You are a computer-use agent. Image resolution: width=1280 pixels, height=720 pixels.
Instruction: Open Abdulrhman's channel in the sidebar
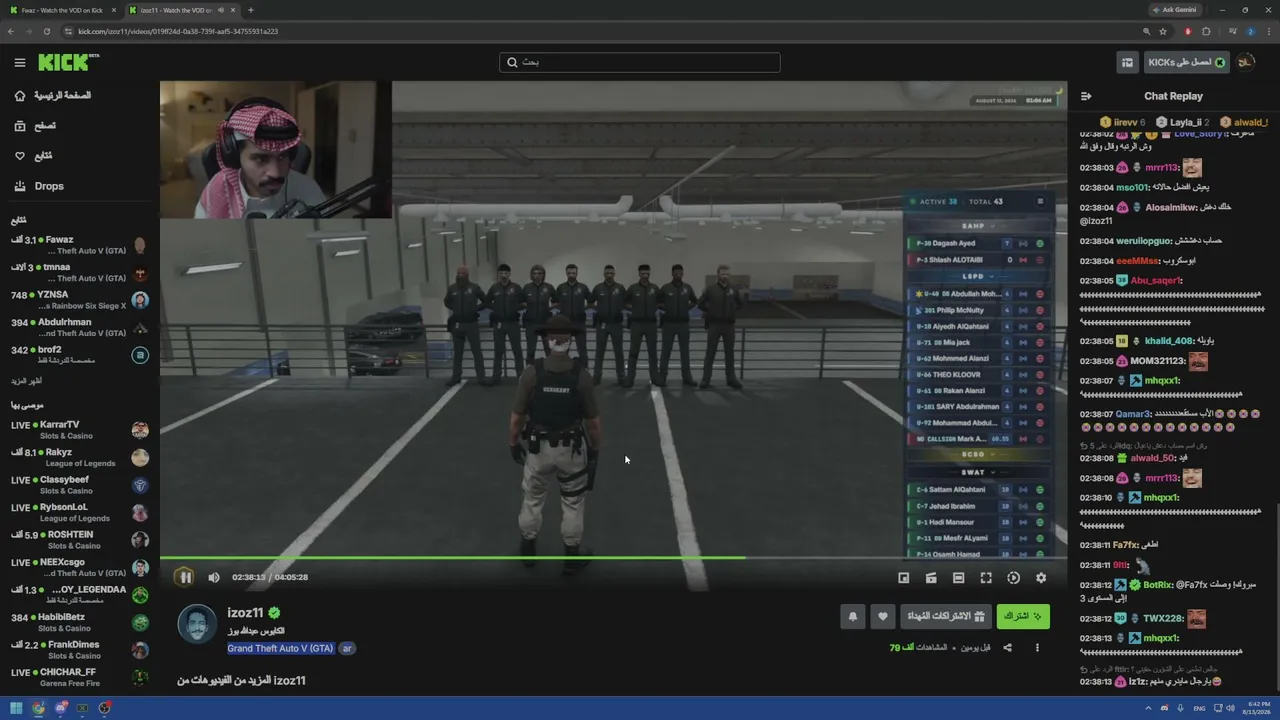point(80,328)
